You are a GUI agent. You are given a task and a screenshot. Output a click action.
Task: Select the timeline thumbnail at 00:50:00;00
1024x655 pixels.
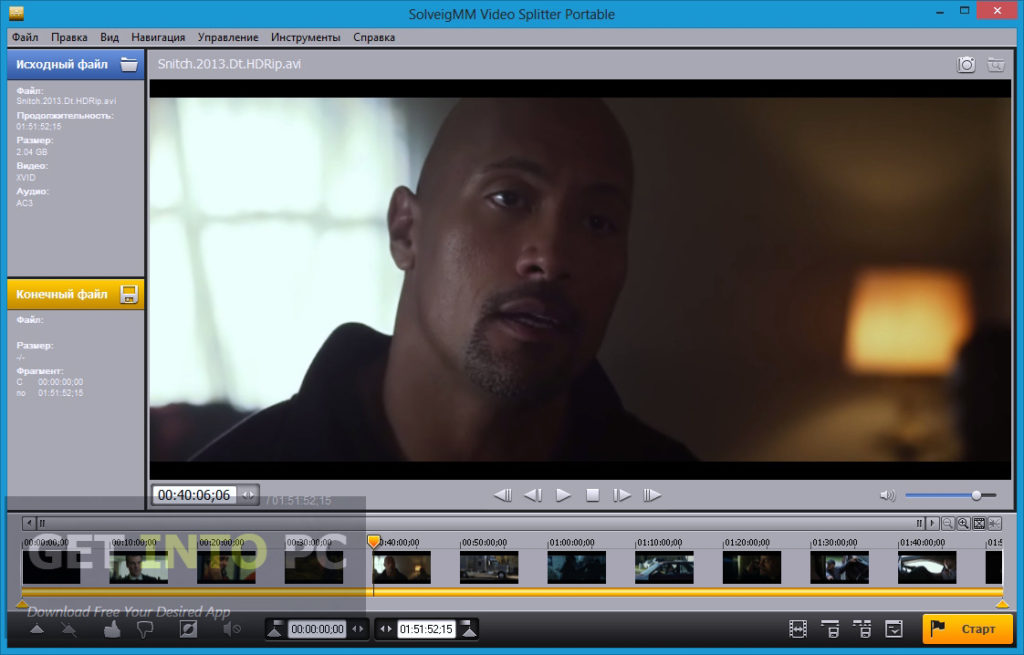click(489, 567)
